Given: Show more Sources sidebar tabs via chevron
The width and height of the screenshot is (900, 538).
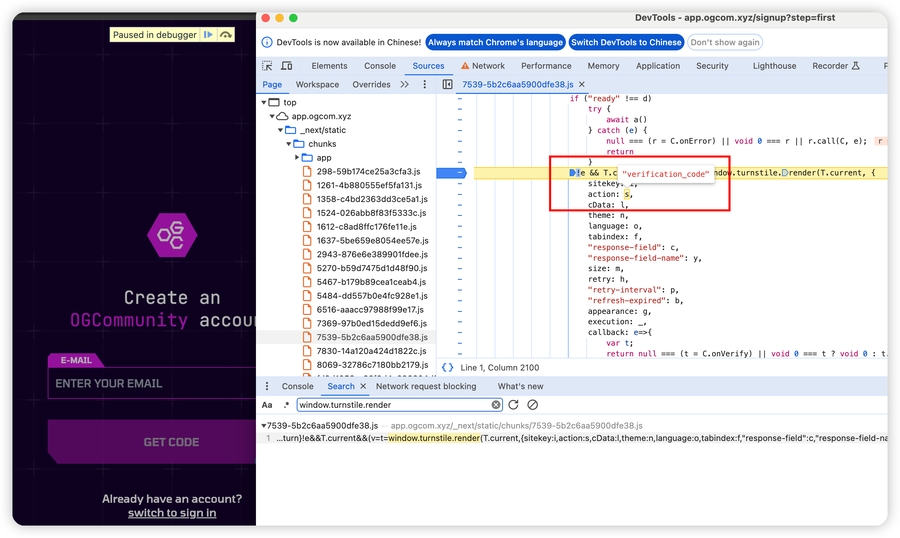Looking at the screenshot, I should [x=404, y=85].
